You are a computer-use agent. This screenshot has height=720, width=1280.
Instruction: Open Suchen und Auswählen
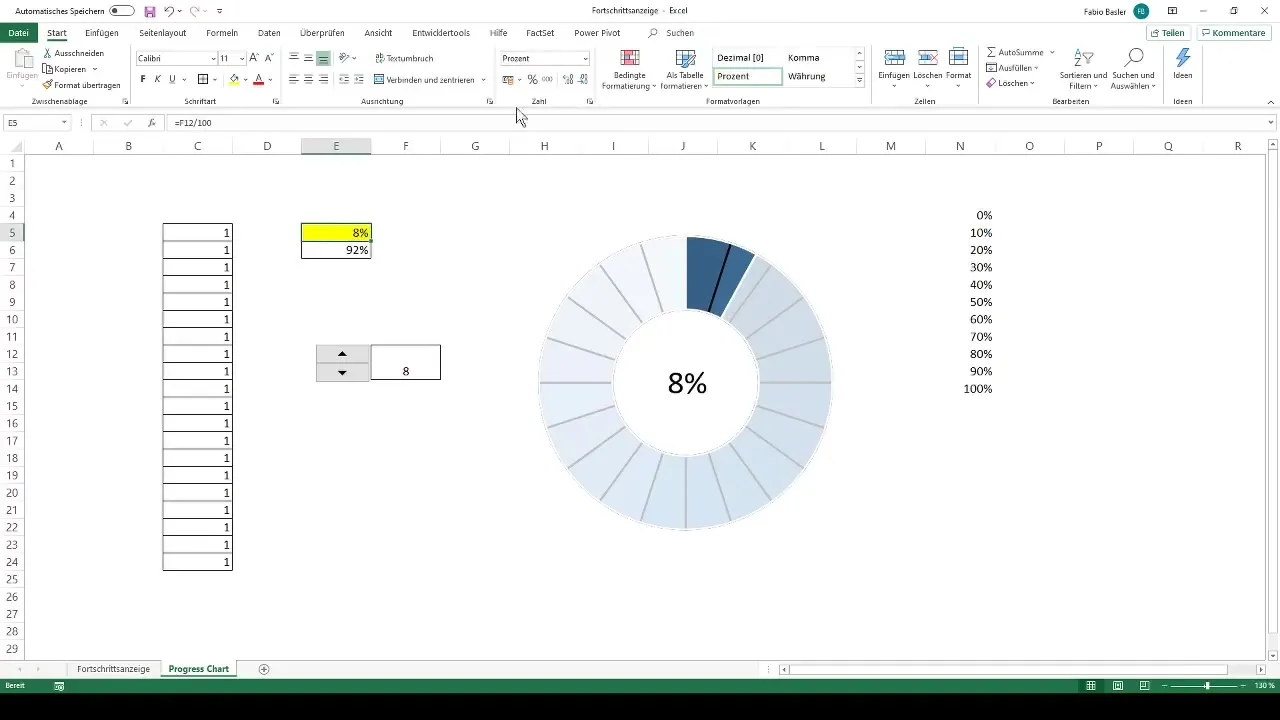tap(1134, 69)
